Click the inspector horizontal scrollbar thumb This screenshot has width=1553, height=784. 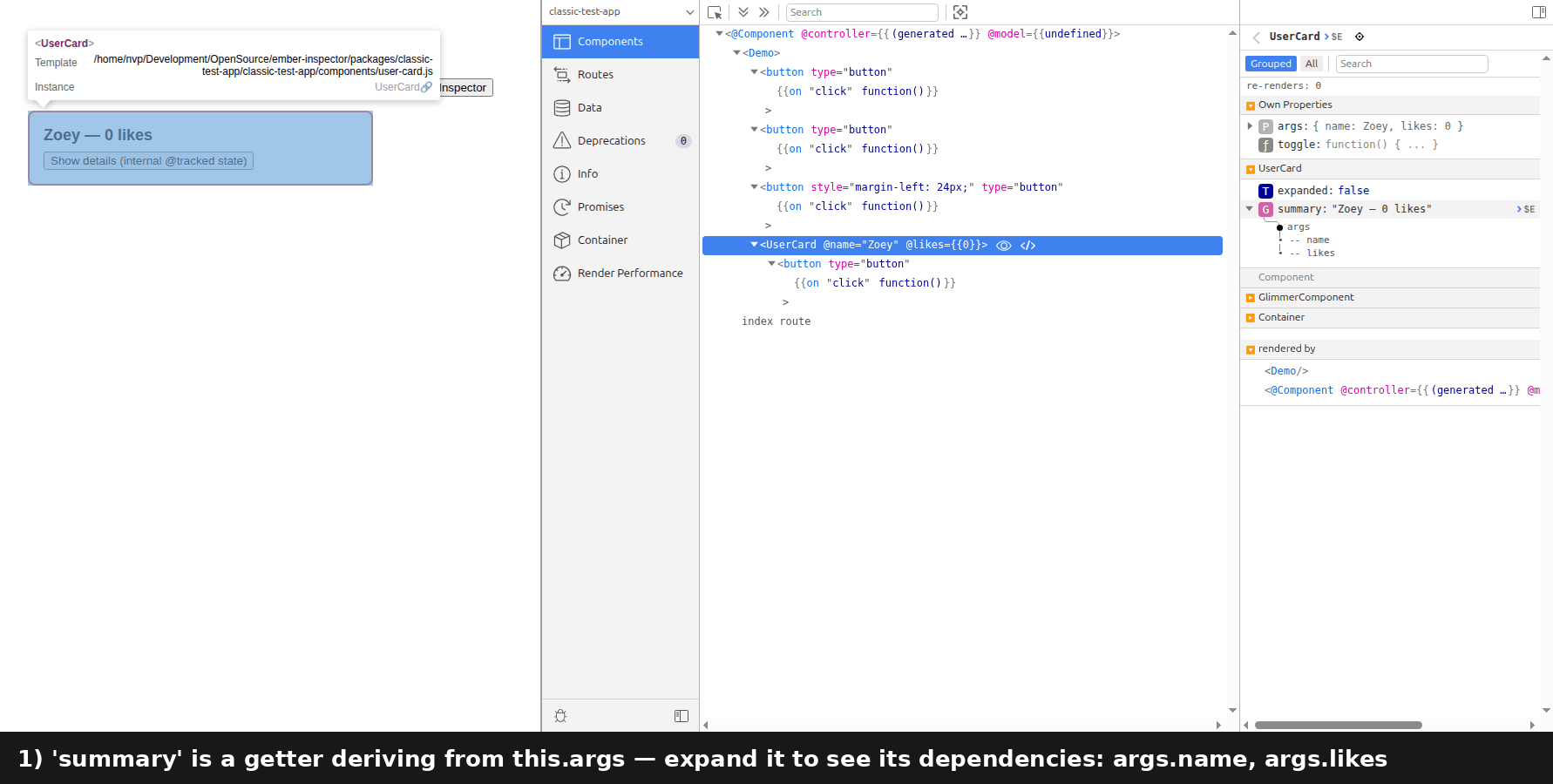pos(1339,725)
